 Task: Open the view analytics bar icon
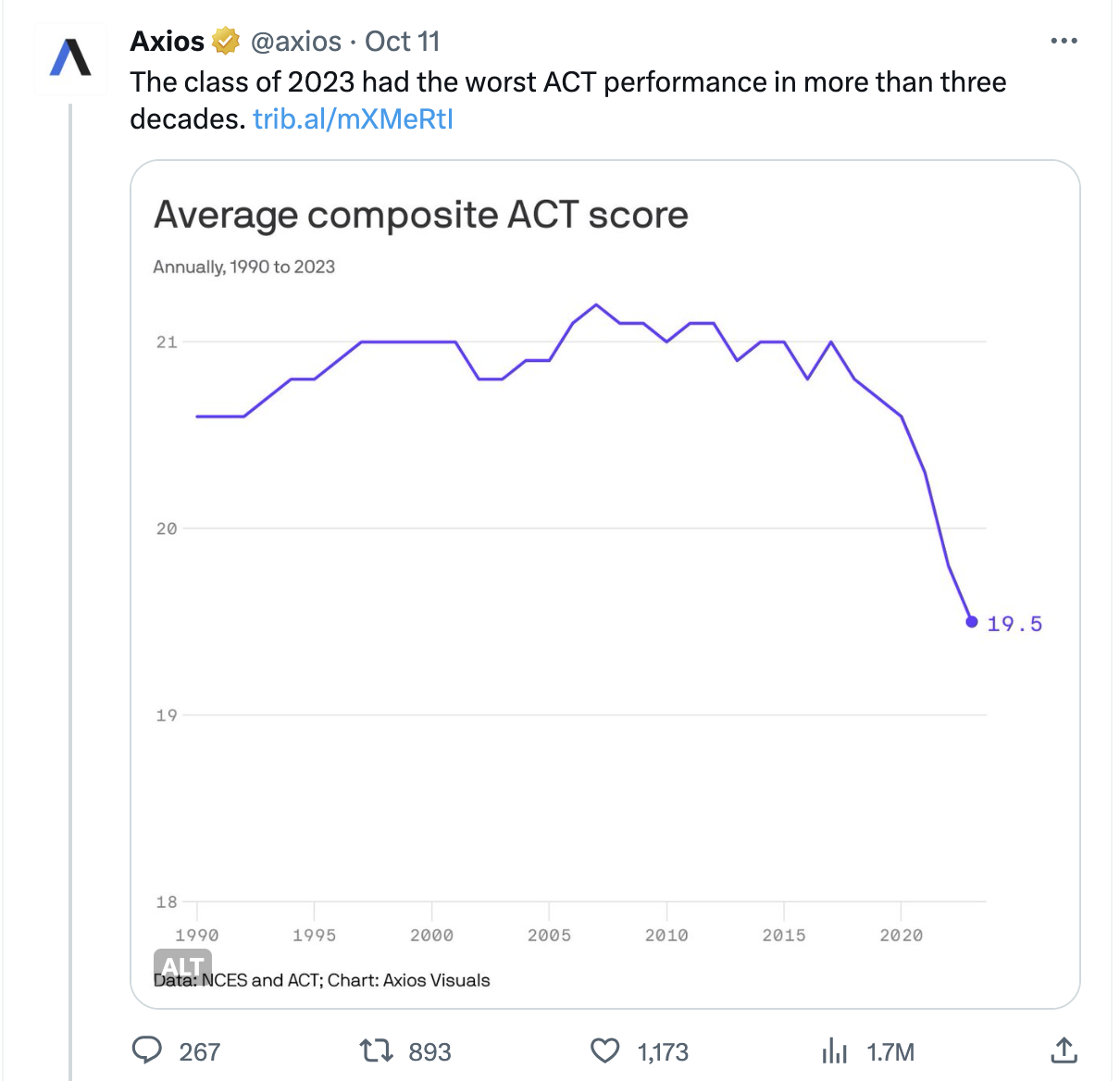(834, 1050)
